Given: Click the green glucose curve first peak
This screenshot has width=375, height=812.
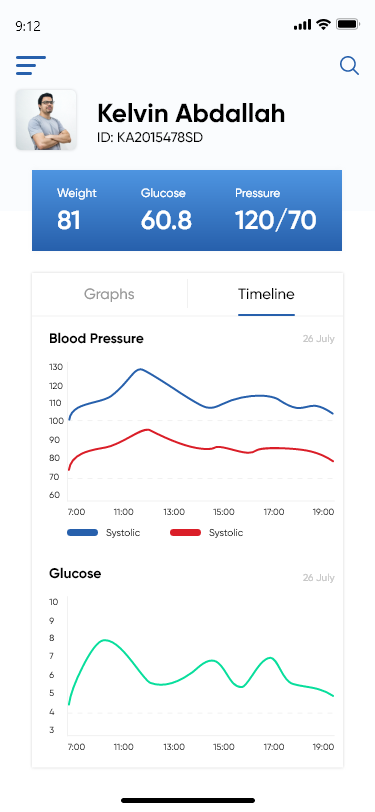Looking at the screenshot, I should click(105, 640).
